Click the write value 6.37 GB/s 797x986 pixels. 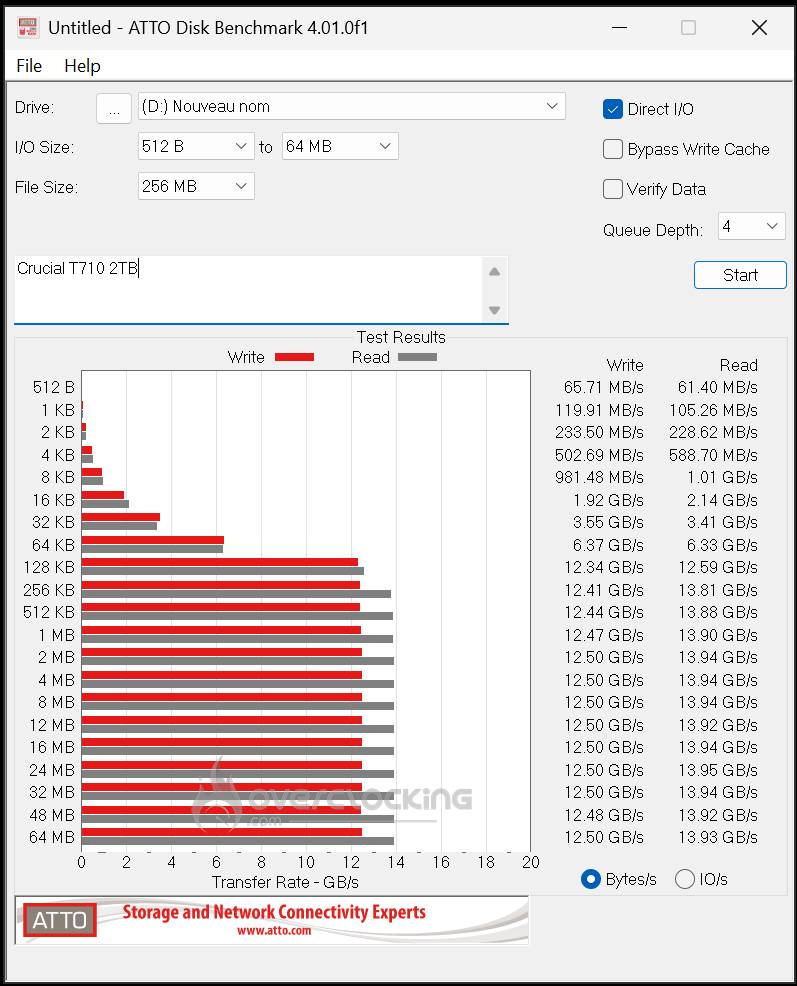608,545
